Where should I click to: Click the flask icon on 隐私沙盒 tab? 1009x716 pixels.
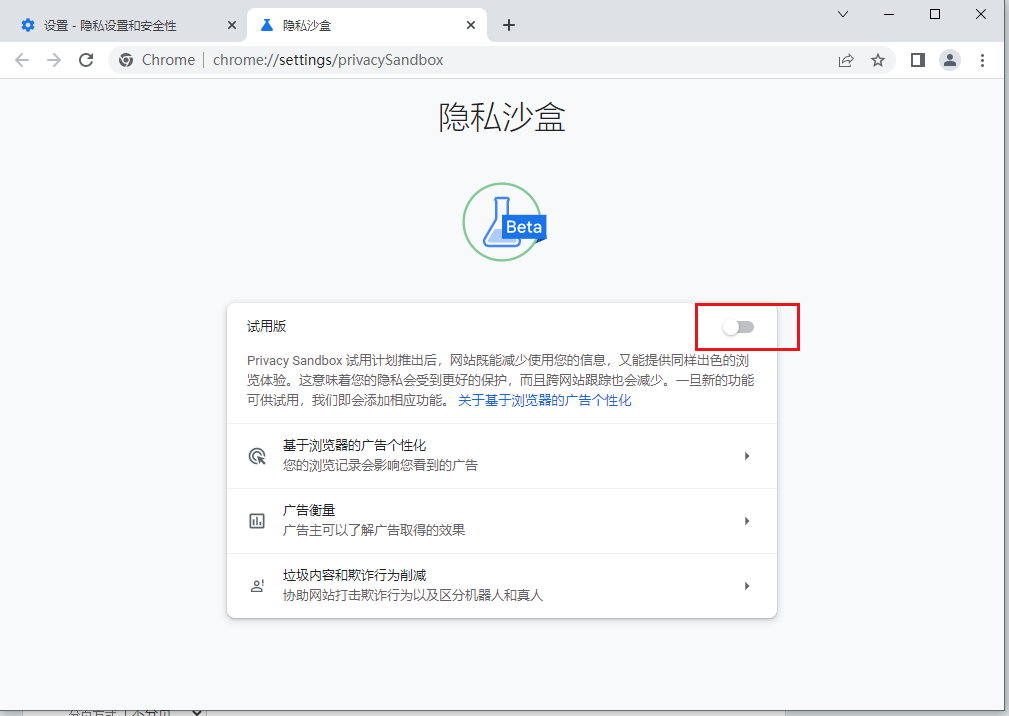266,25
